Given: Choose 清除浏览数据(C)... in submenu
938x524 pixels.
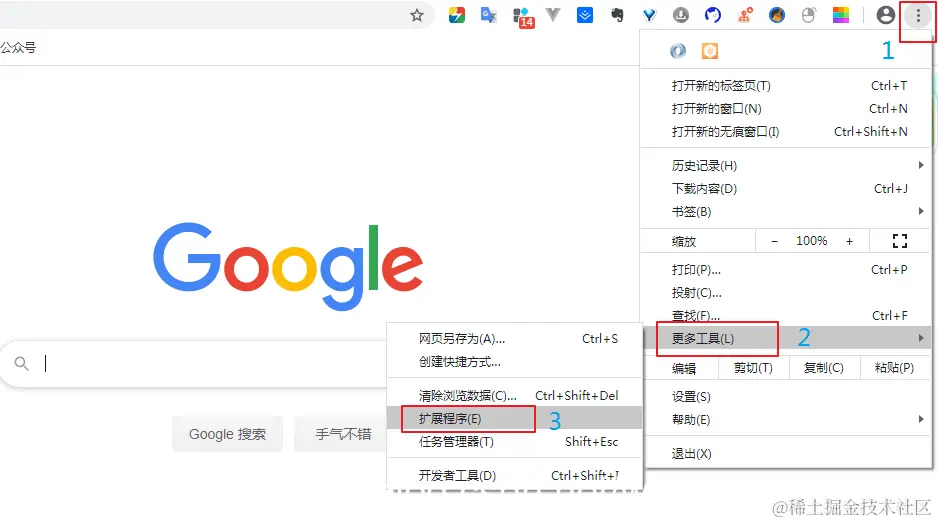Looking at the screenshot, I should (x=514, y=396).
